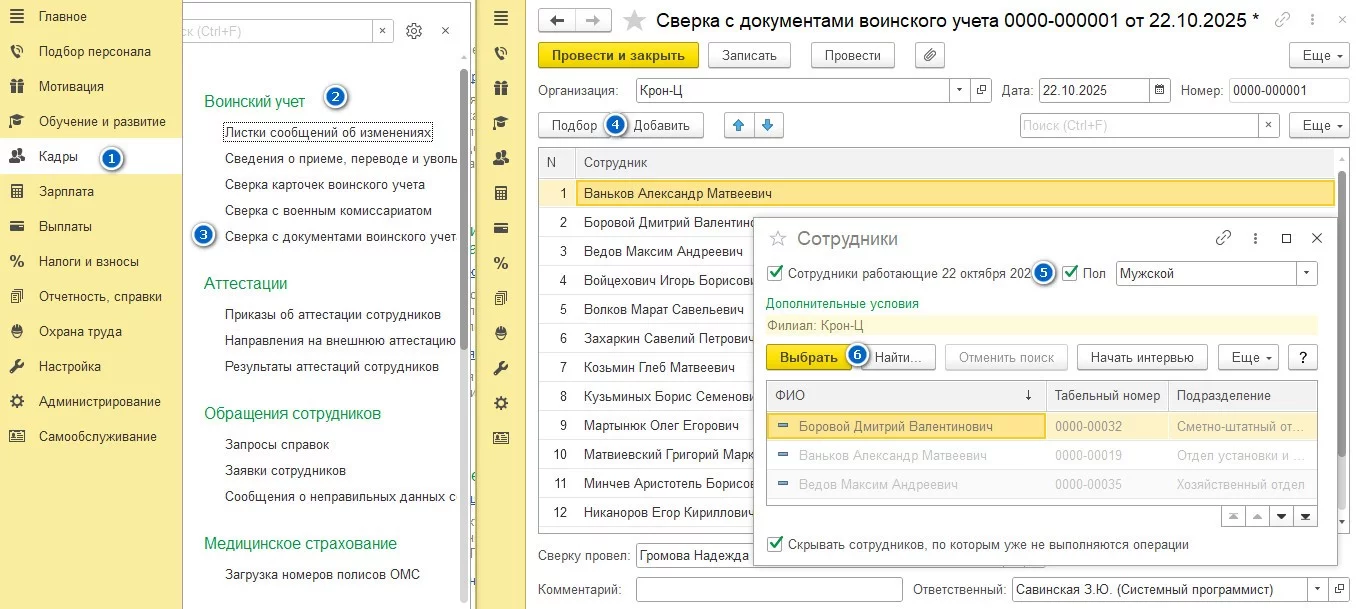Image resolution: width=1356 pixels, height=609 pixels.
Task: Open the calendar picker for Дата
Action: click(1160, 90)
